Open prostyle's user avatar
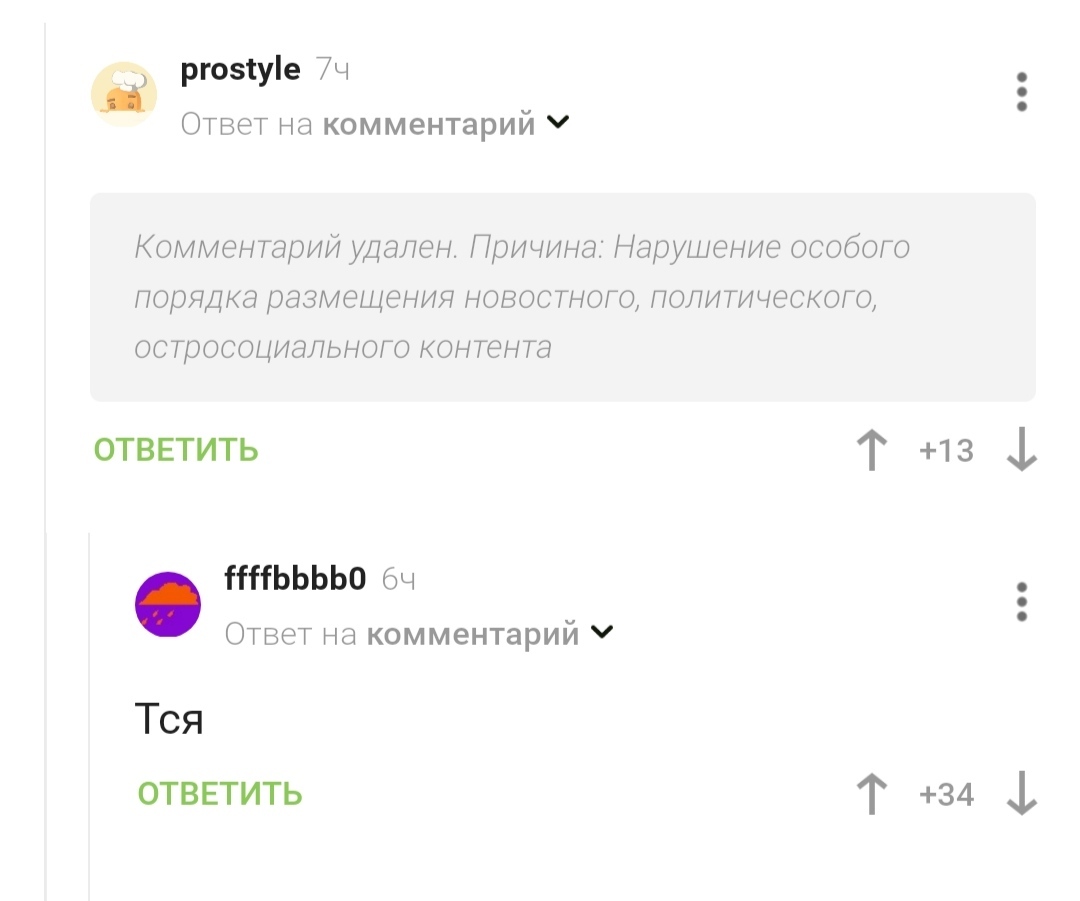1080x901 pixels. 124,95
